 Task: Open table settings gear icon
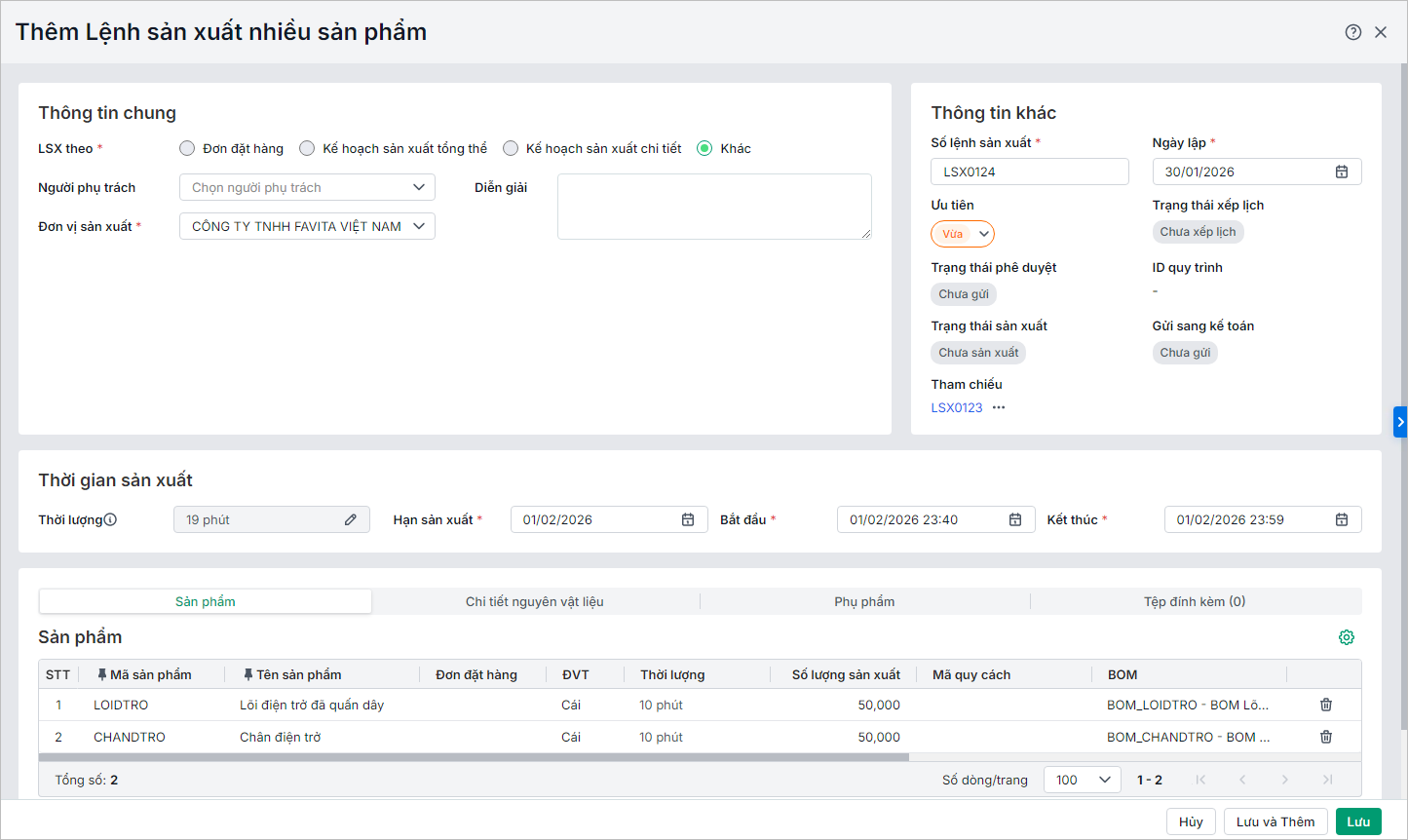point(1347,637)
